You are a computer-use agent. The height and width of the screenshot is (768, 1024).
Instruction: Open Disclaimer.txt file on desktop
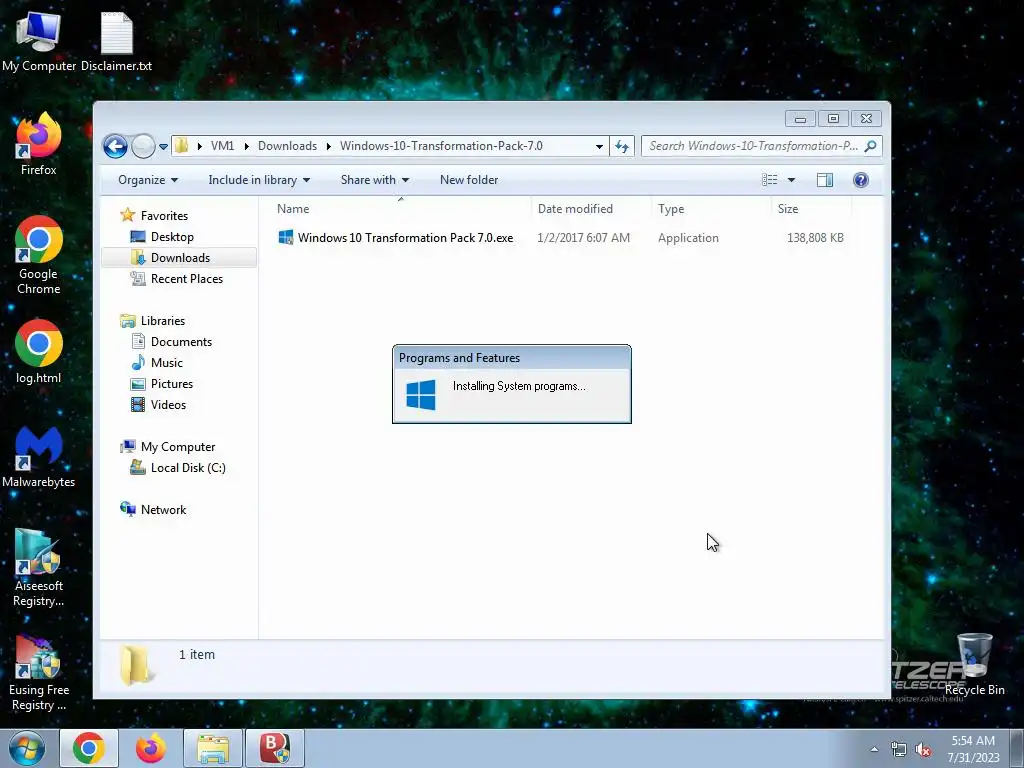[x=116, y=42]
